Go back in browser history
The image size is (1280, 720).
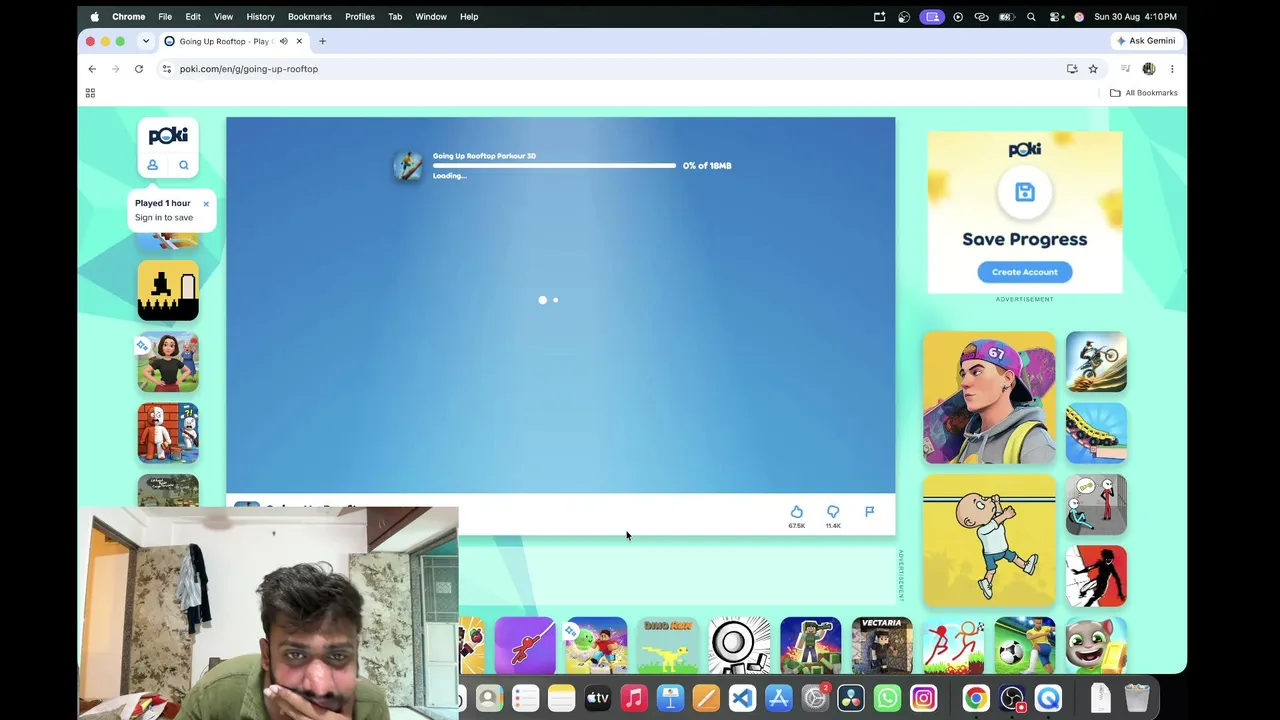pos(92,69)
